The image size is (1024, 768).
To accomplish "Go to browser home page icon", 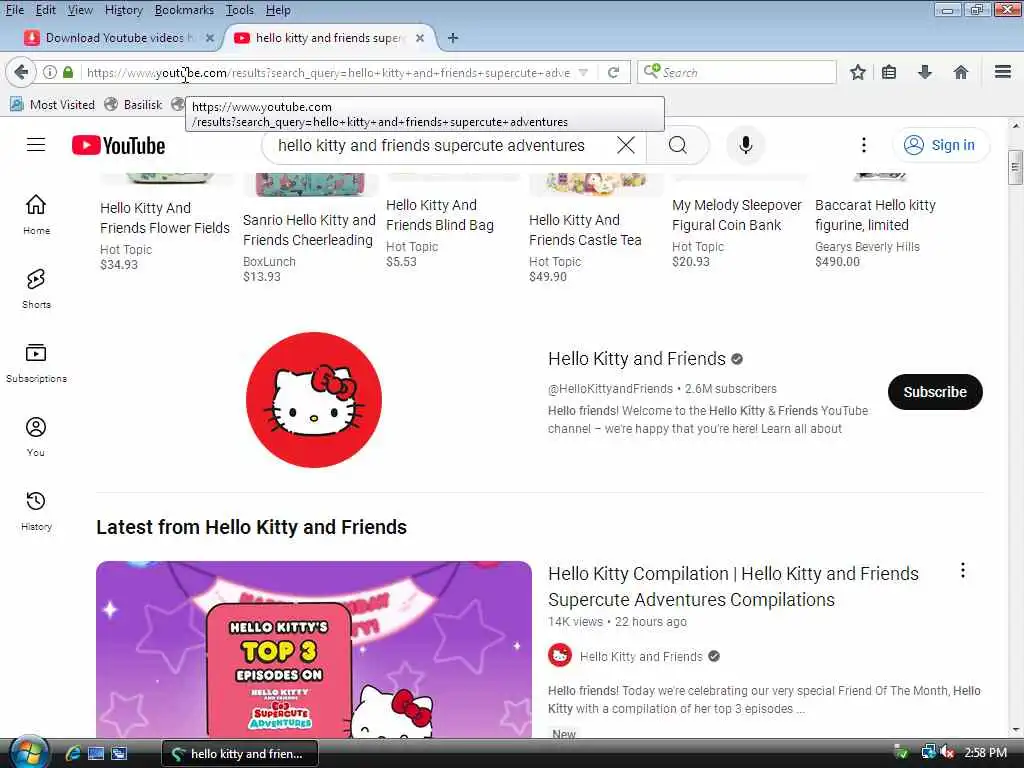I will point(960,72).
